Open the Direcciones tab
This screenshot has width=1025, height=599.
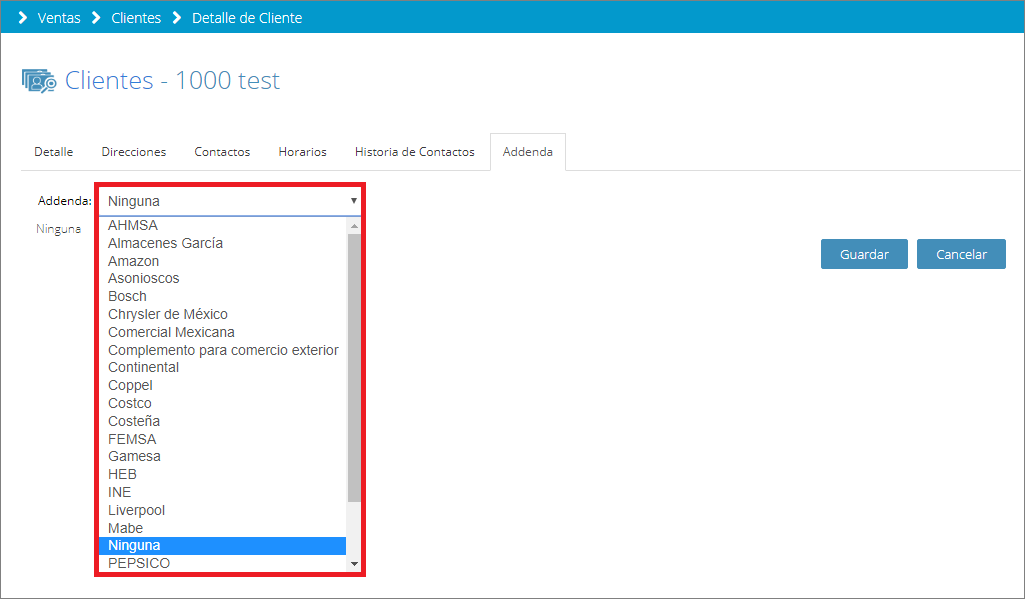pyautogui.click(x=133, y=152)
